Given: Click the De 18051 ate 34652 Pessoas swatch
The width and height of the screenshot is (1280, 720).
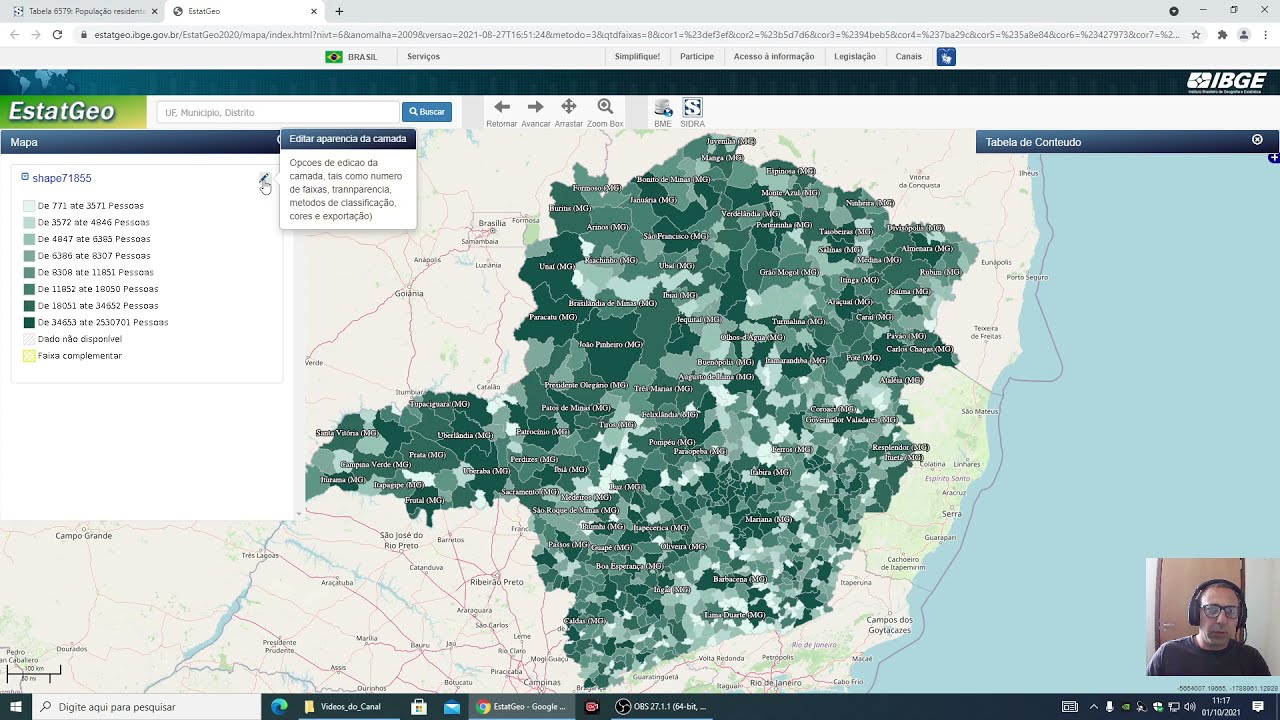Looking at the screenshot, I should pyautogui.click(x=29, y=306).
